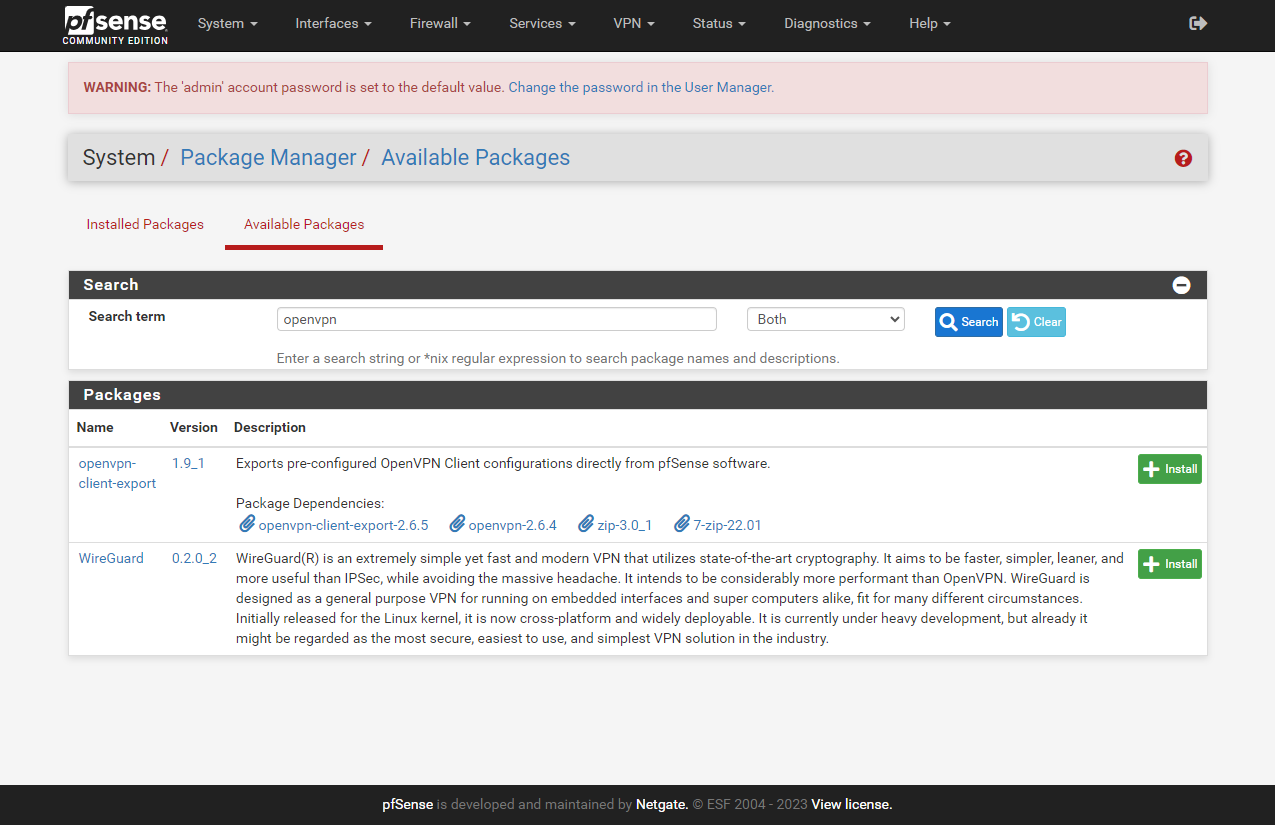Click inside the search term input field
This screenshot has height=825, width=1275.
click(496, 318)
